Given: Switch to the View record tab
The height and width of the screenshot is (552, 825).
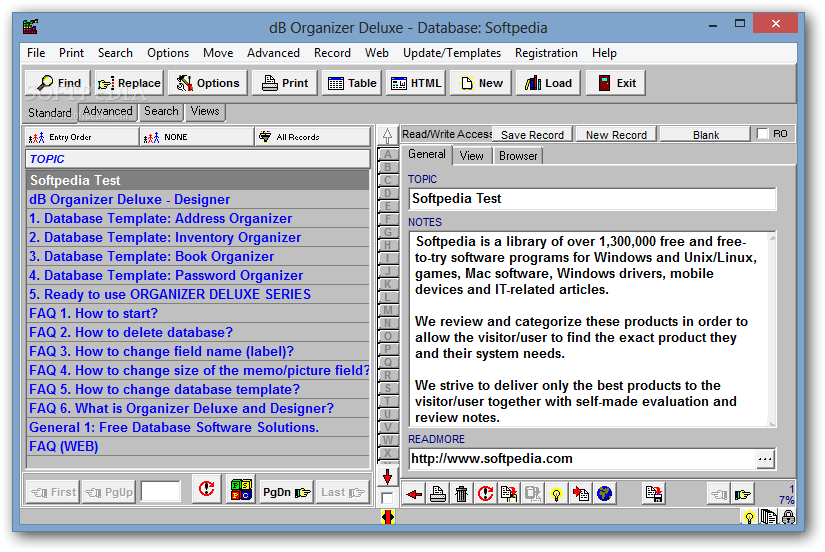Looking at the screenshot, I should 471,156.
